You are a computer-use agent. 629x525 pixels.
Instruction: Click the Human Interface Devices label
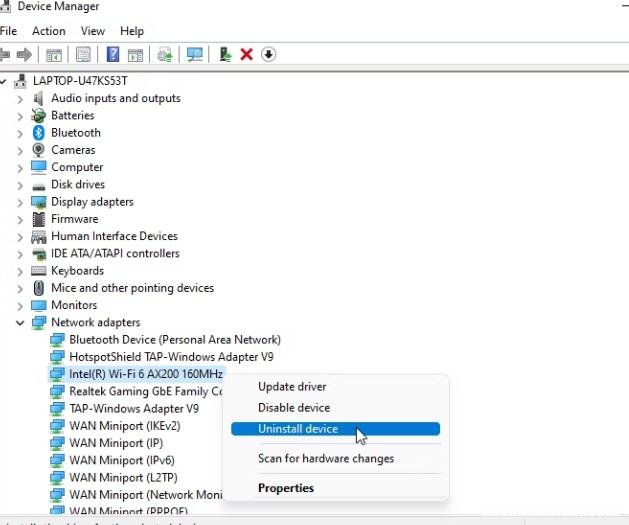[x=114, y=236]
